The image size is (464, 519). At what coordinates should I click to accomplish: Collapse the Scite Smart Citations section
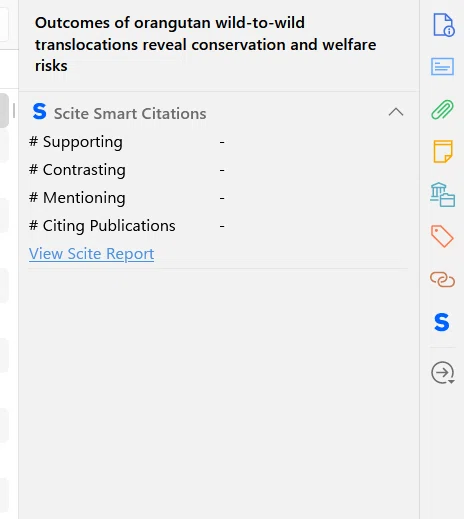[x=396, y=112]
